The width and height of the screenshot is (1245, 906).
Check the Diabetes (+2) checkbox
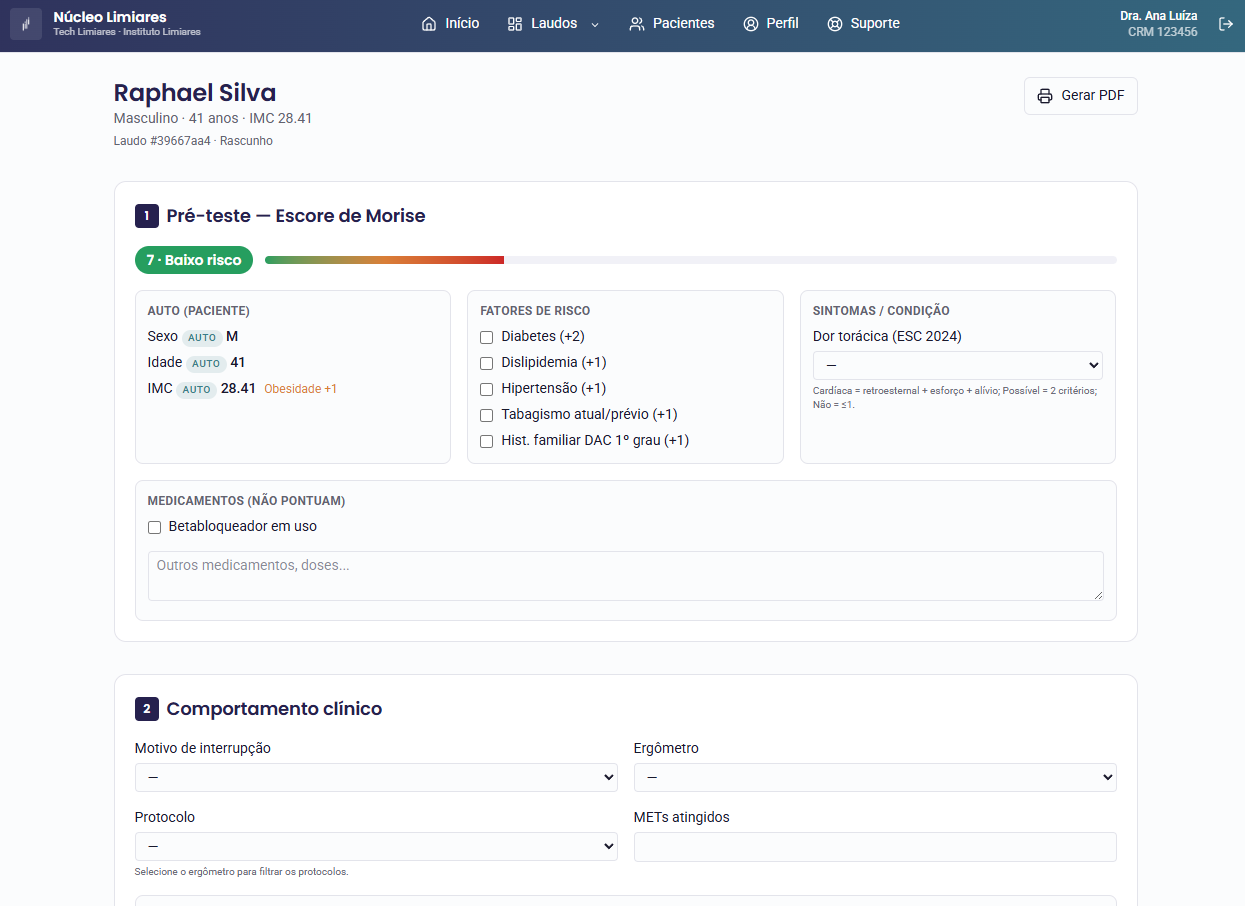click(487, 337)
